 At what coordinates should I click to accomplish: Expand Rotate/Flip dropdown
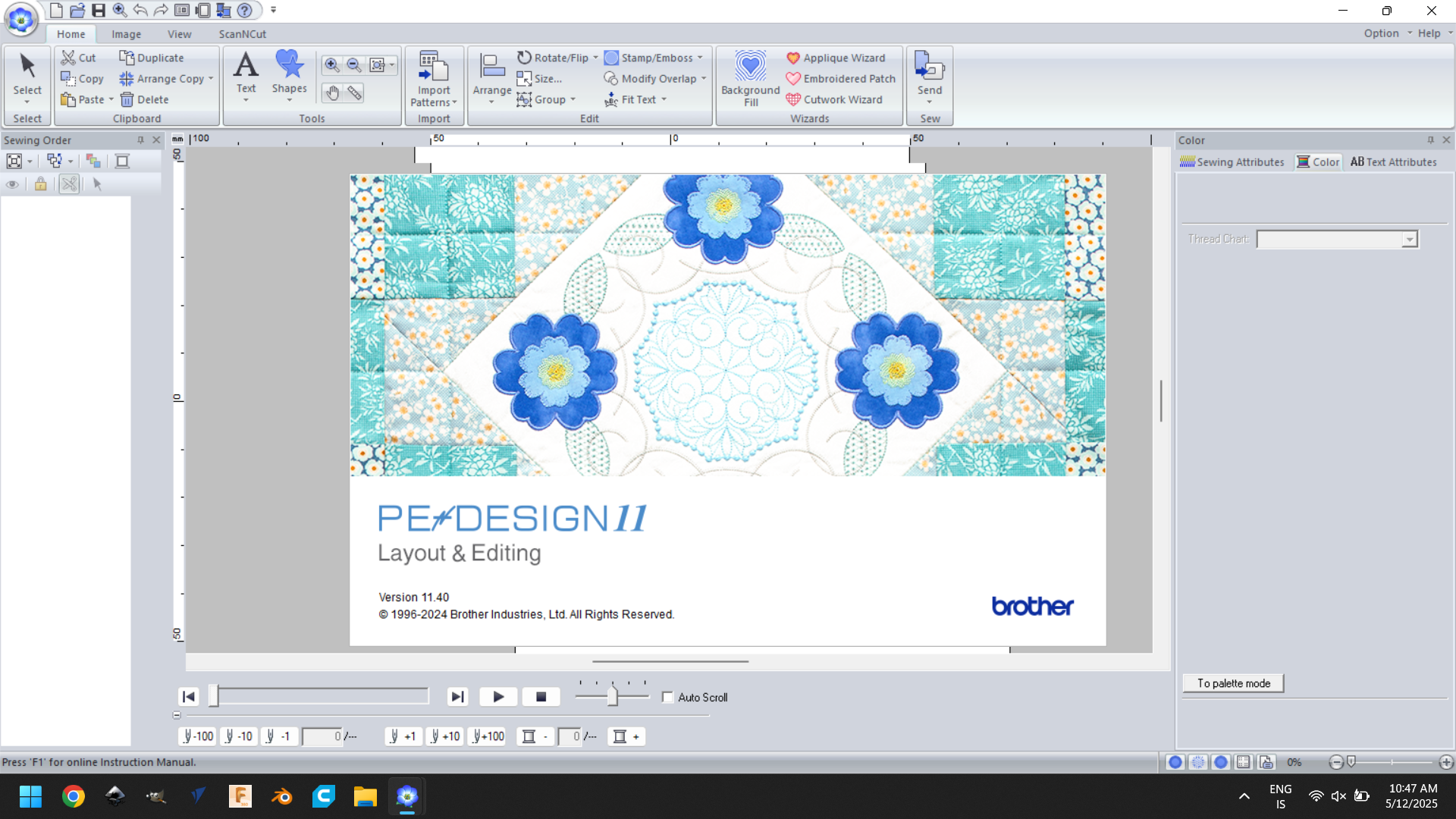click(595, 58)
